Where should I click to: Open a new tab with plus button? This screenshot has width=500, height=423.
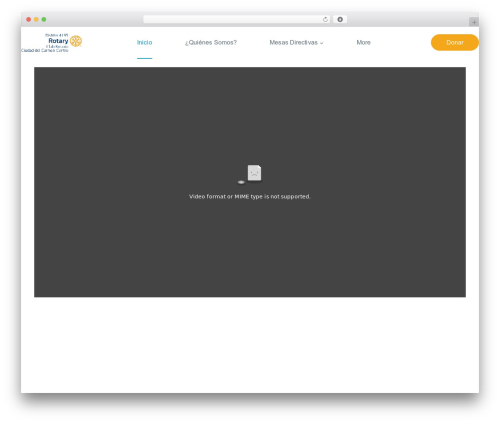click(x=474, y=22)
